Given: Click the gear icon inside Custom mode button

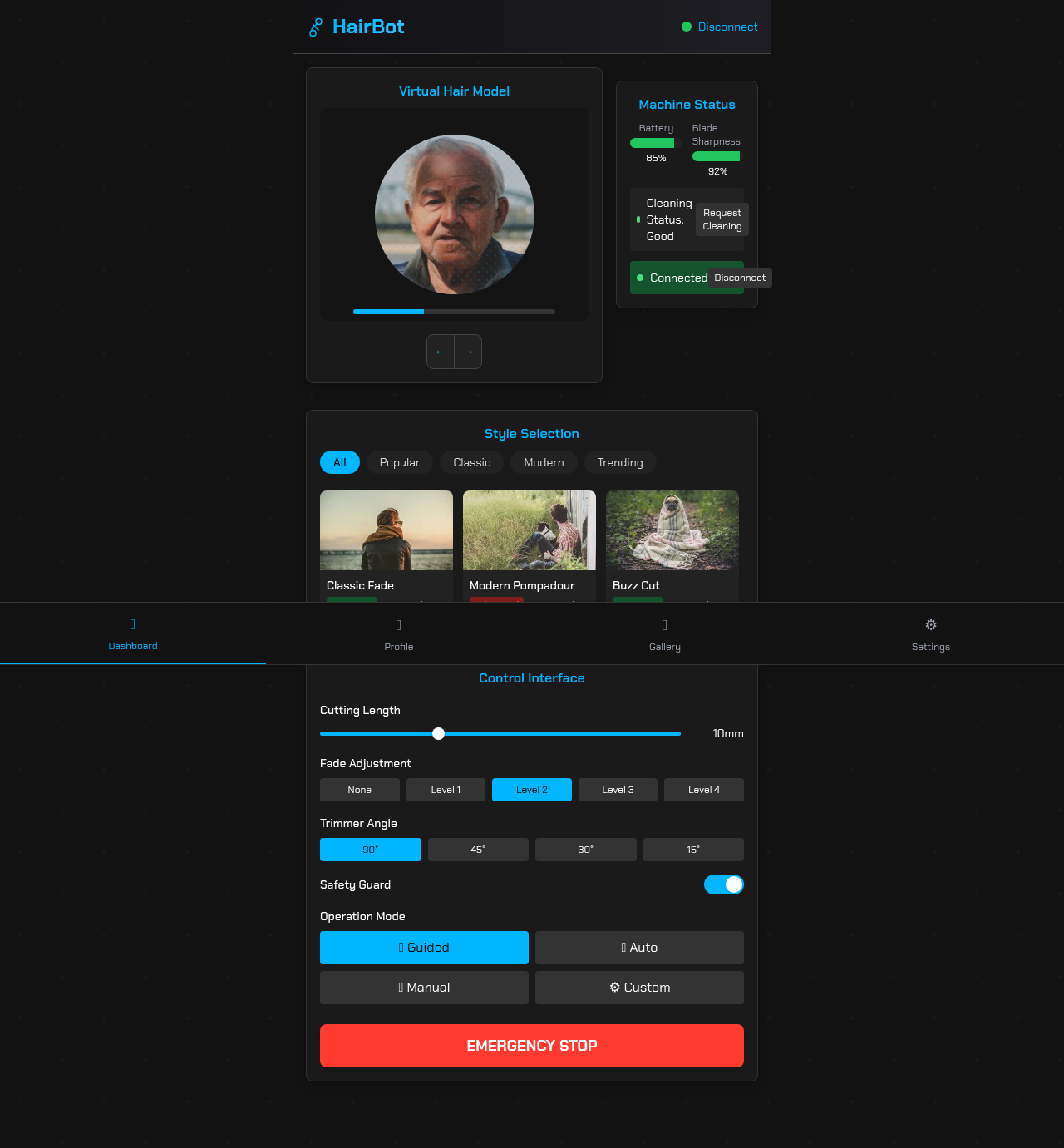Looking at the screenshot, I should click(x=615, y=987).
